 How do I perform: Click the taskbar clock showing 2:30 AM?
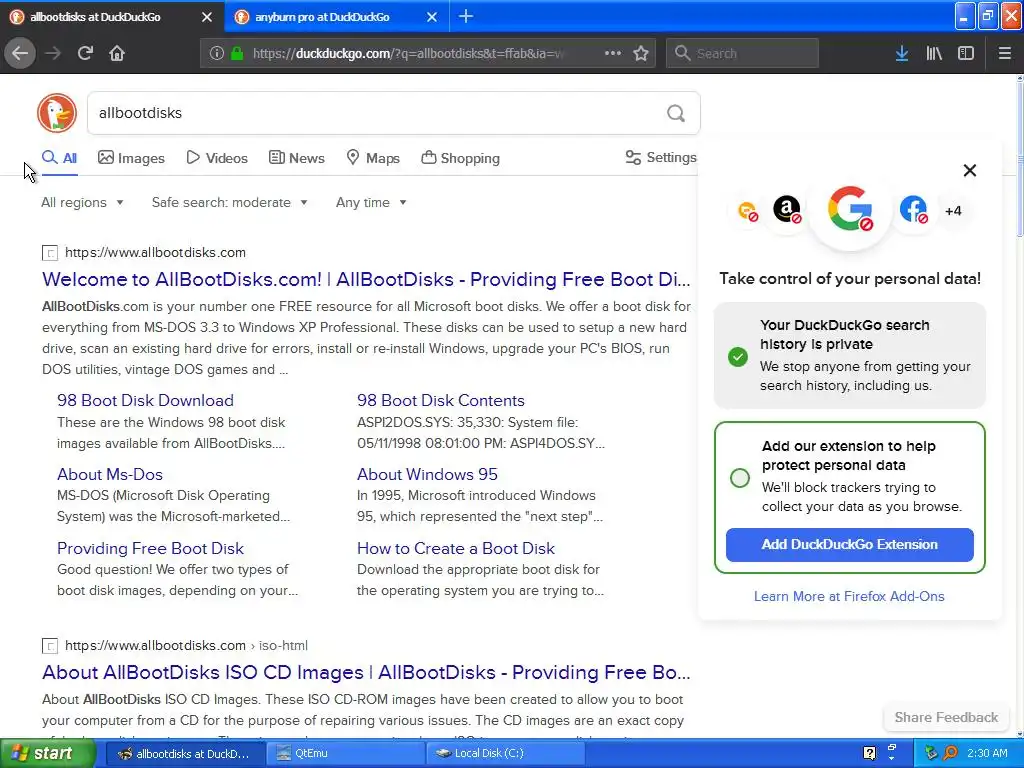coord(987,753)
